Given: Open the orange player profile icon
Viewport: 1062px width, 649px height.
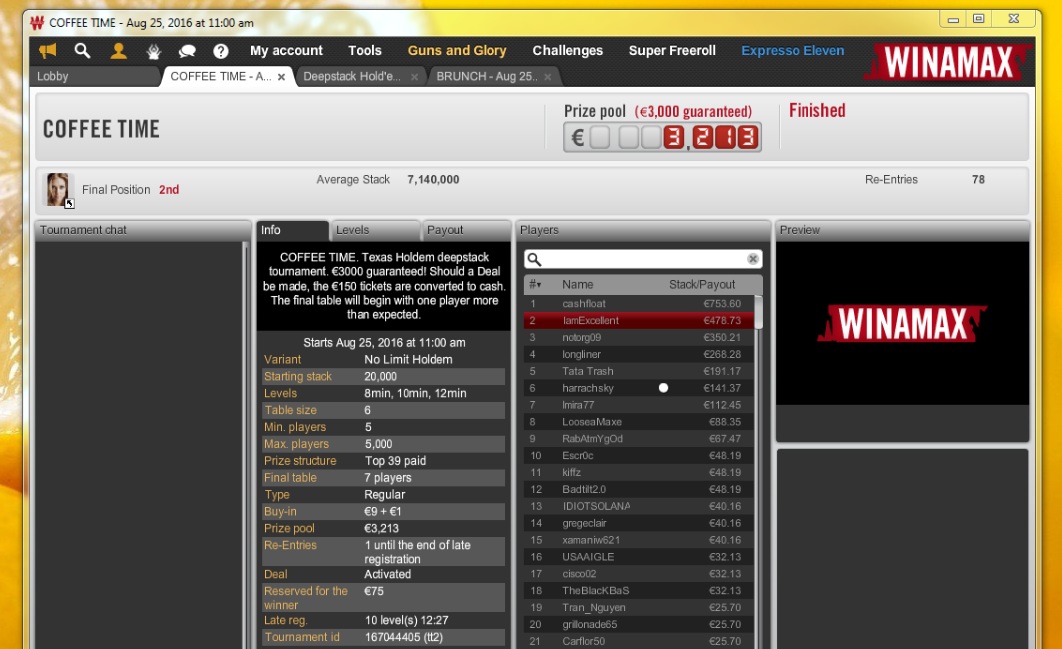Looking at the screenshot, I should [119, 50].
